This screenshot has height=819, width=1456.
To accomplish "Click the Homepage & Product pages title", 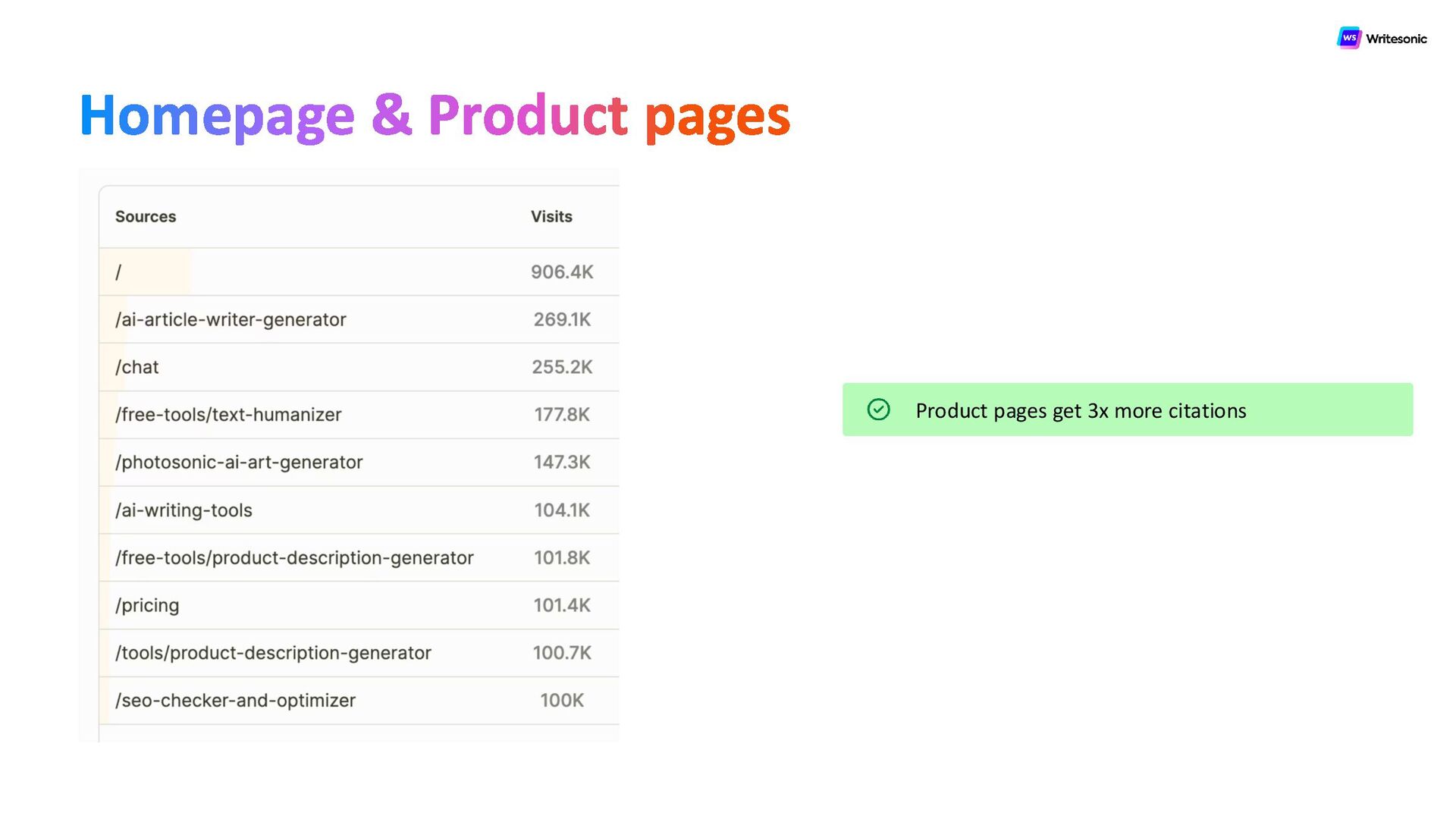I will tap(435, 115).
